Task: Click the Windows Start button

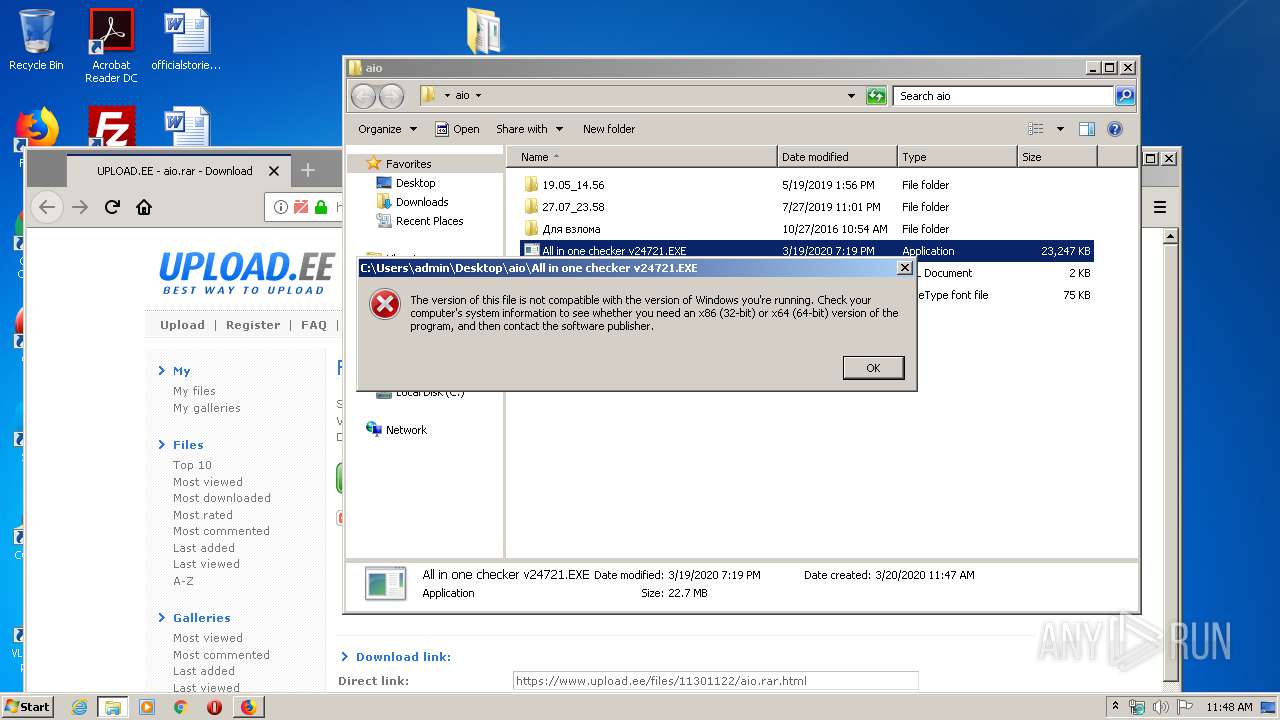Action: coord(27,706)
